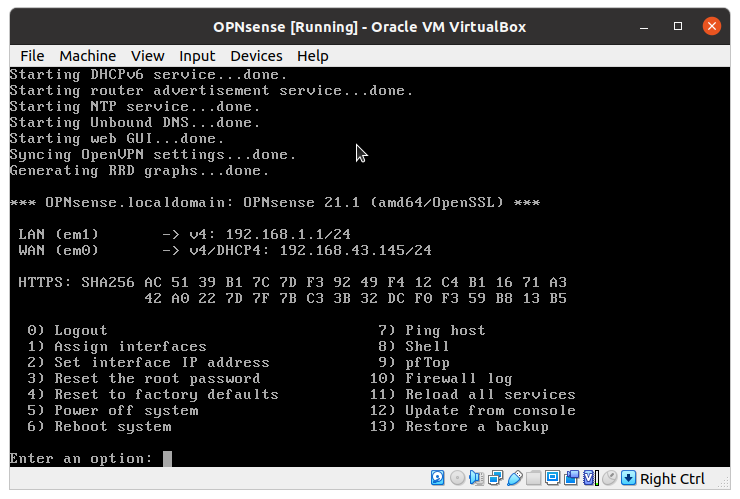The width and height of the screenshot is (740, 499).
Task: Click 'Starting web GUI...done.' line
Action: [117, 139]
